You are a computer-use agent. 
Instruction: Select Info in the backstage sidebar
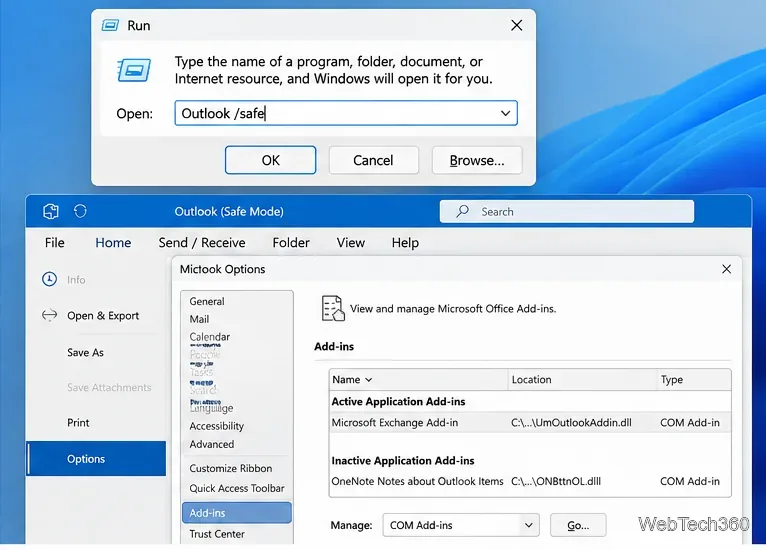point(76,279)
